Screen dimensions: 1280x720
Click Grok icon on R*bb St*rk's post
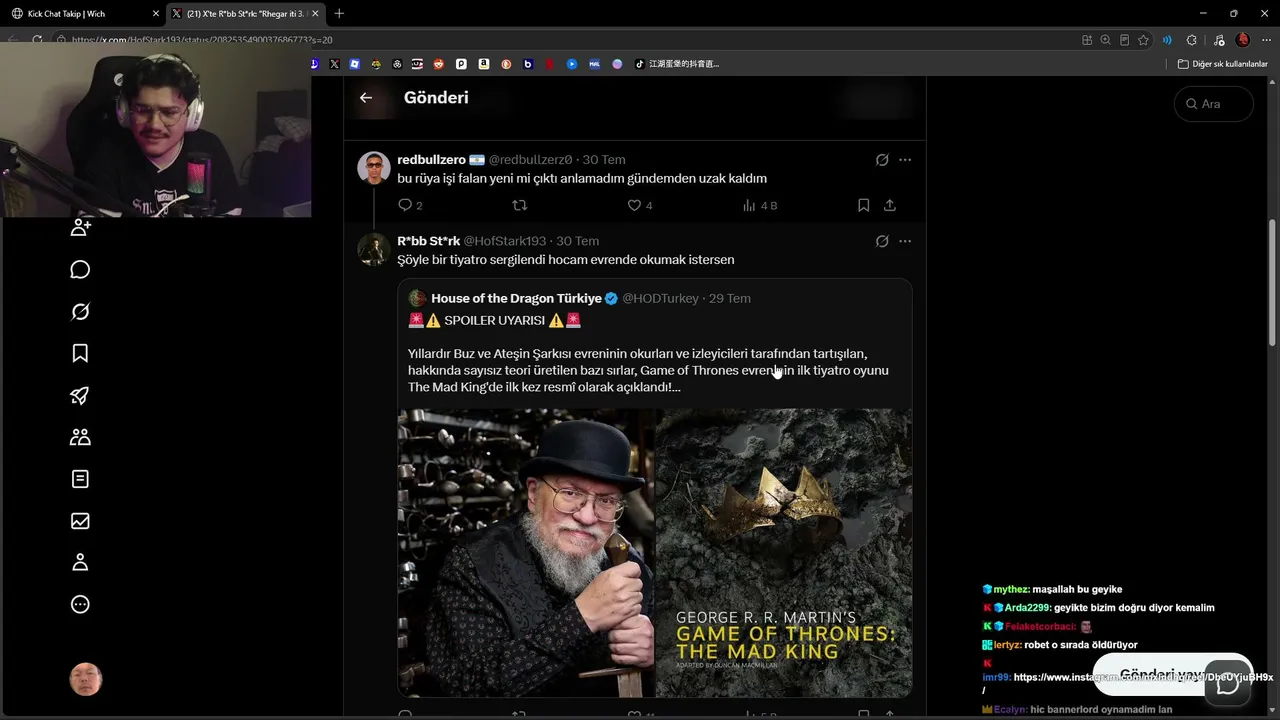click(x=882, y=241)
